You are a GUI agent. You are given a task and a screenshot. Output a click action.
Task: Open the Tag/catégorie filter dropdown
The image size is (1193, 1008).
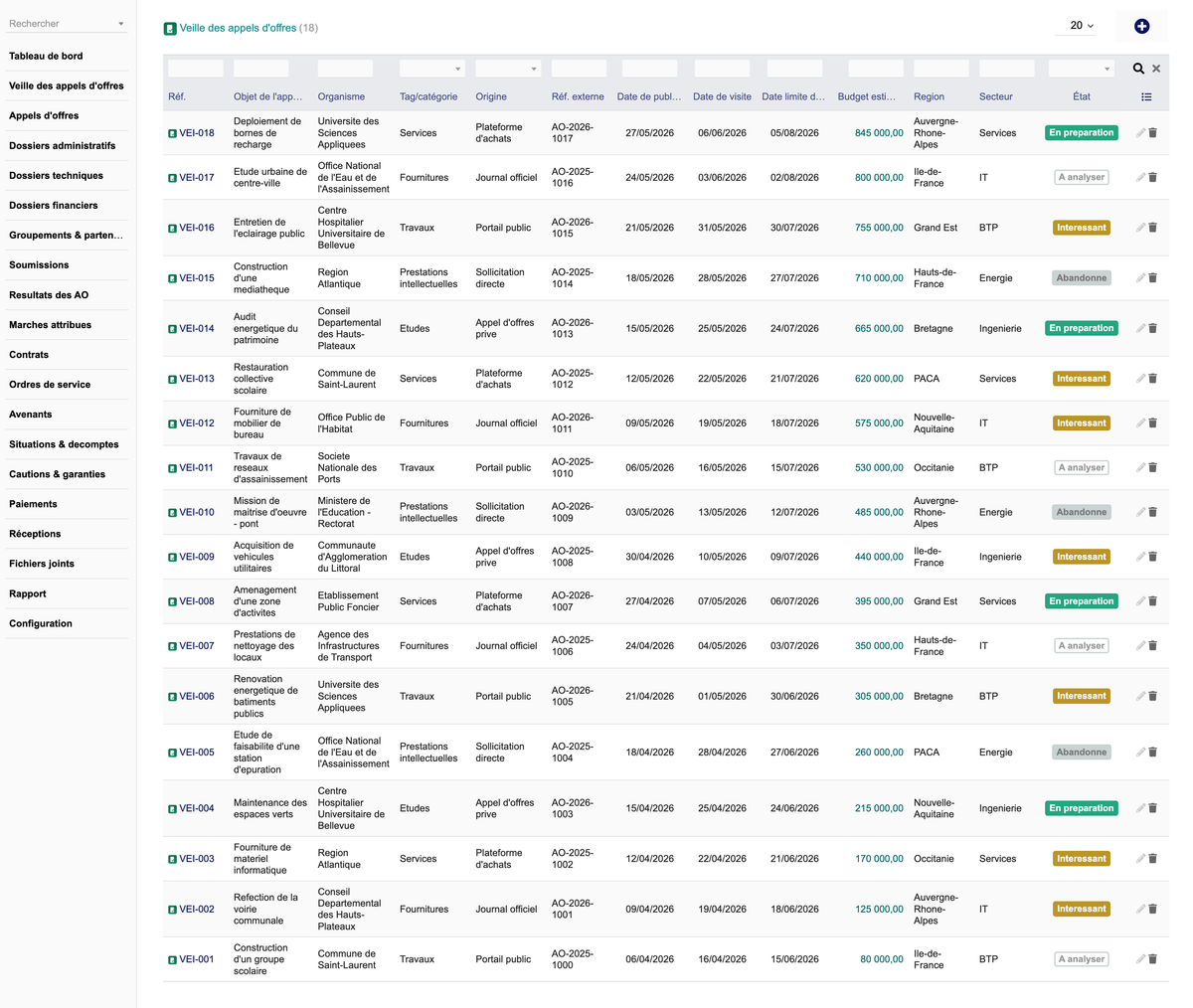[x=431, y=69]
